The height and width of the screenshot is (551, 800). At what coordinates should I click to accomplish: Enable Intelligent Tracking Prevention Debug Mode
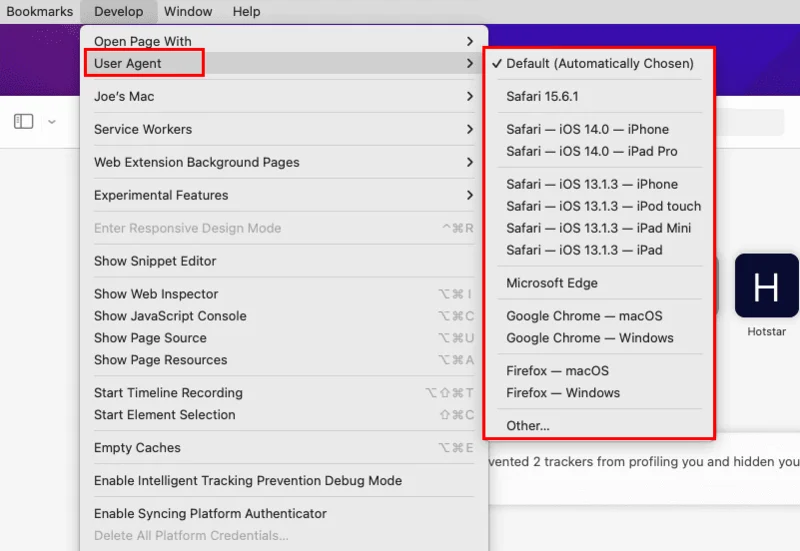pyautogui.click(x=247, y=481)
